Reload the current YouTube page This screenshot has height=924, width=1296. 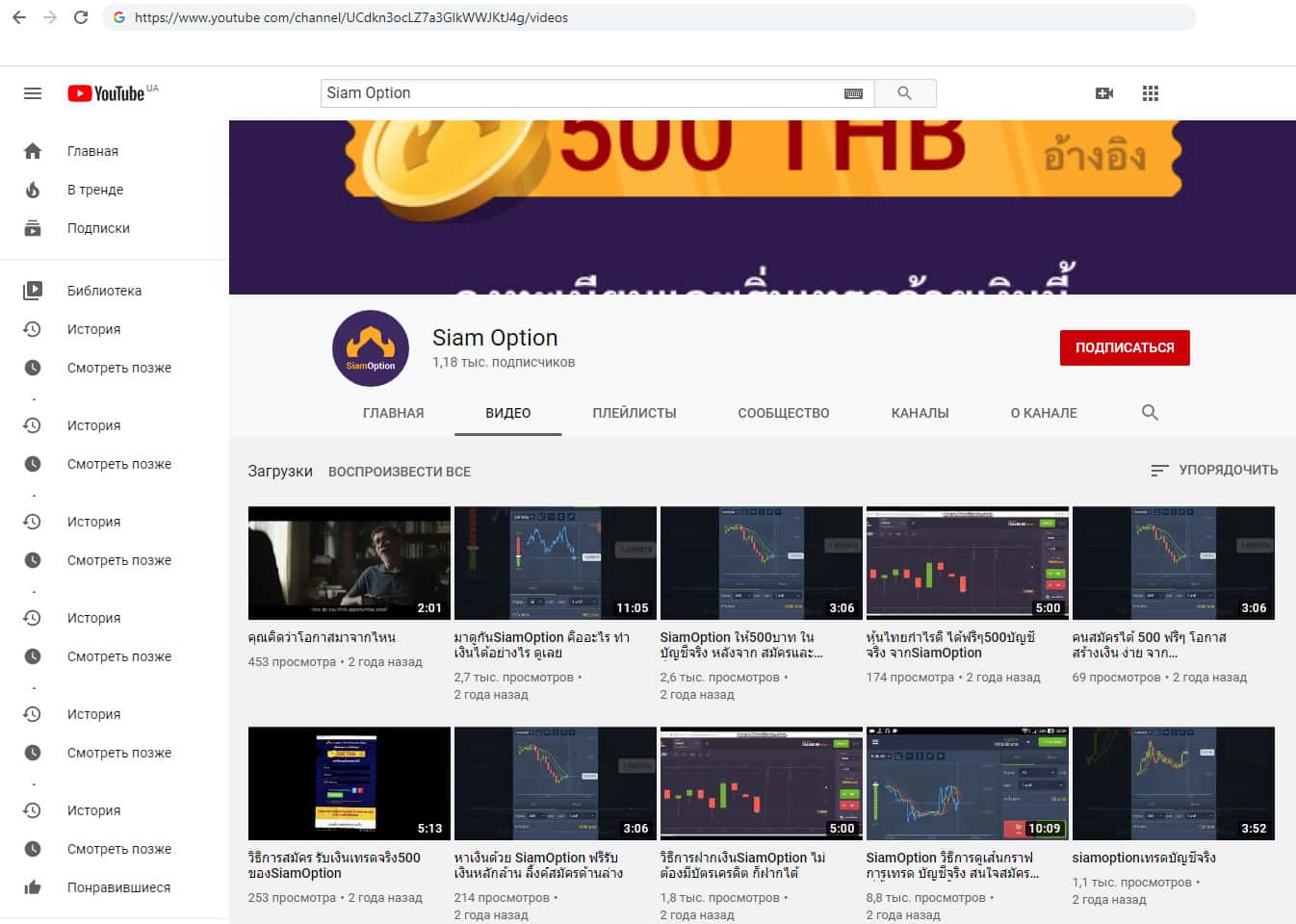(81, 17)
